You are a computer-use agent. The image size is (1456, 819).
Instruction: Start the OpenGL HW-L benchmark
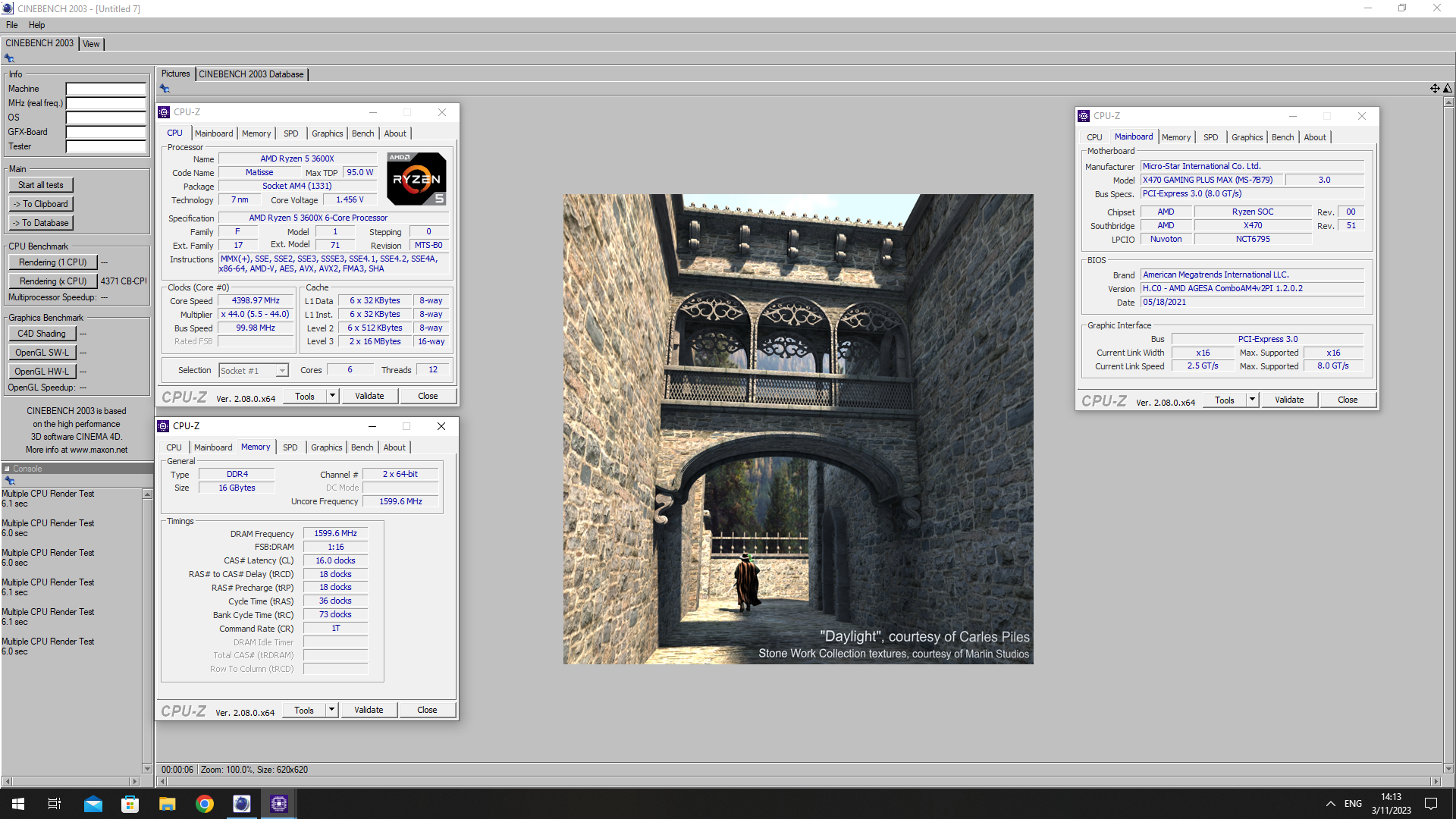point(42,372)
